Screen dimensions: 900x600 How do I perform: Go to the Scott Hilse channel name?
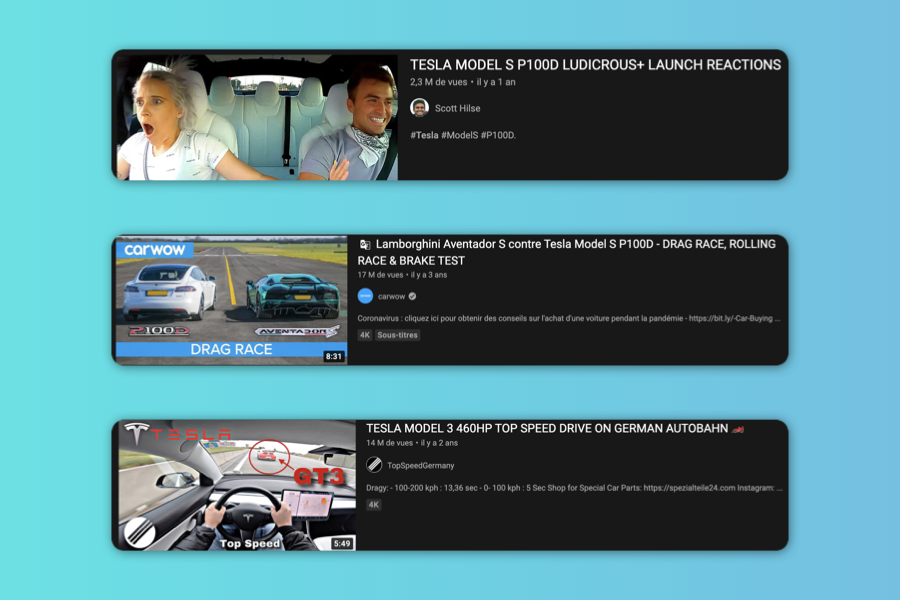point(458,108)
